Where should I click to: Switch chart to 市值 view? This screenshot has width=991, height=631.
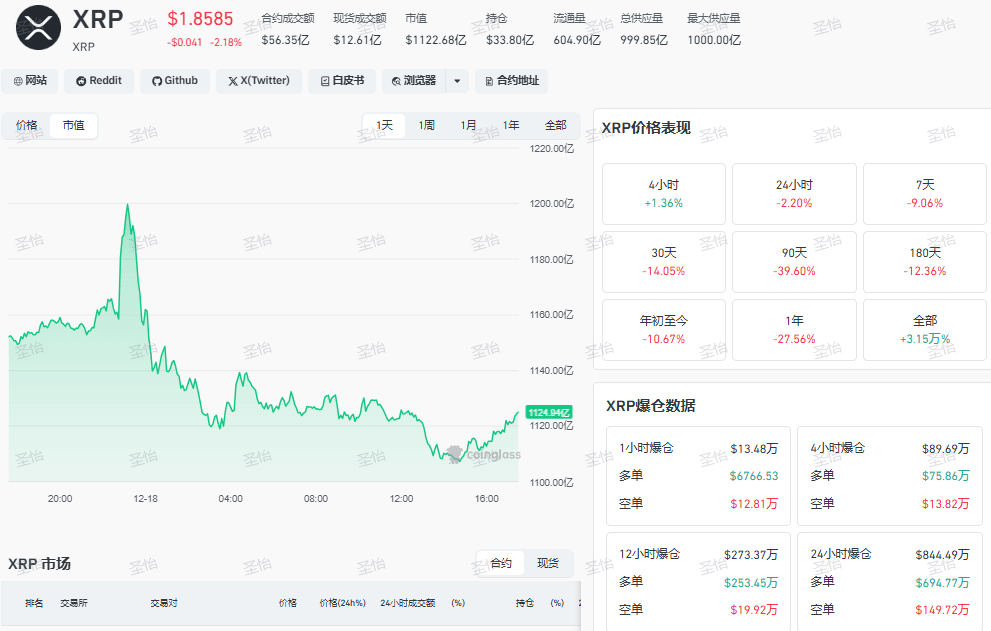(73, 125)
